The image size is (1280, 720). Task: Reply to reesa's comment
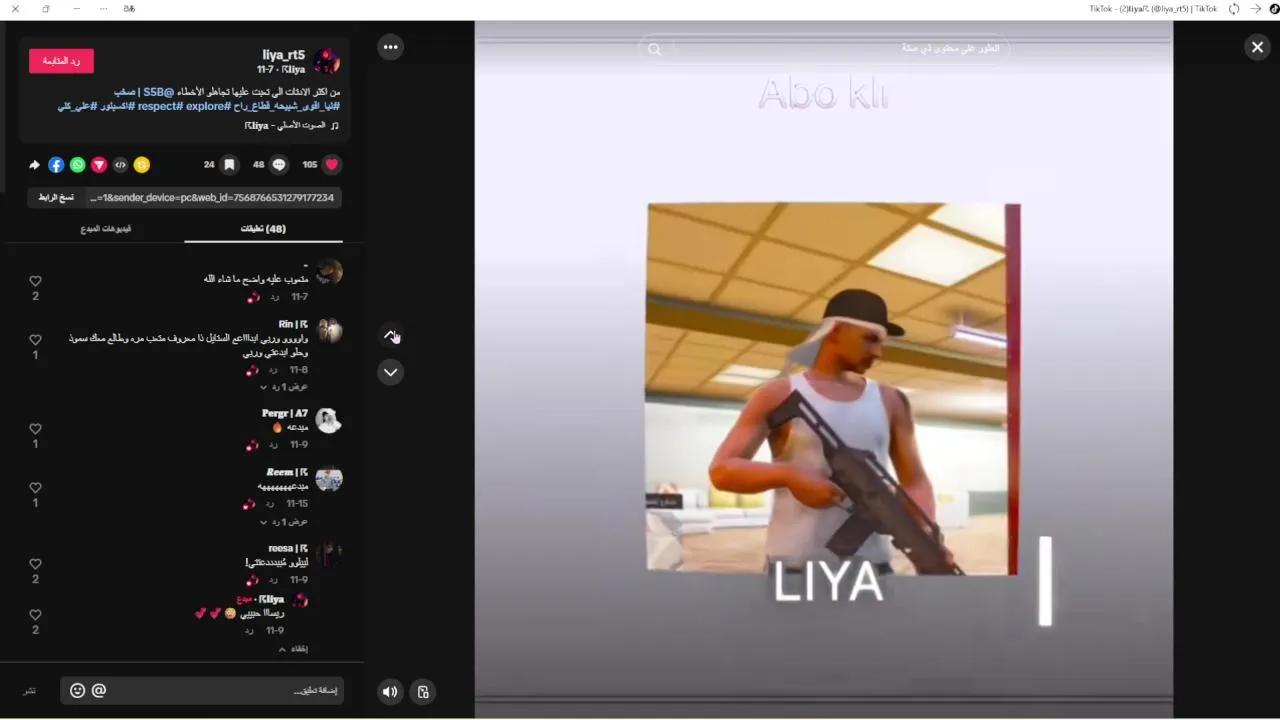273,580
